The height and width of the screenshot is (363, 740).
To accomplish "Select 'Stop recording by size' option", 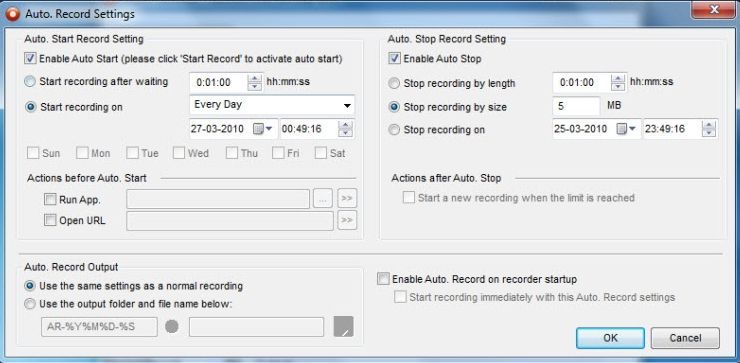I will [394, 107].
